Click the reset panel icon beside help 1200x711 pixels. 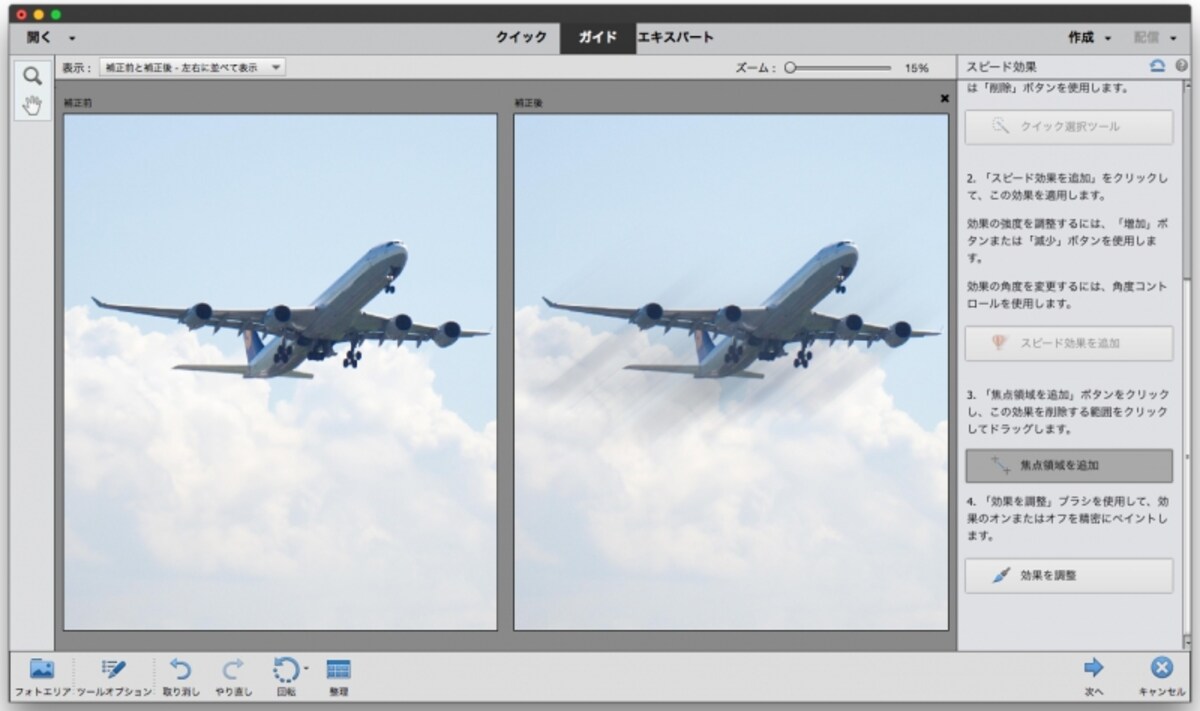click(x=1158, y=66)
